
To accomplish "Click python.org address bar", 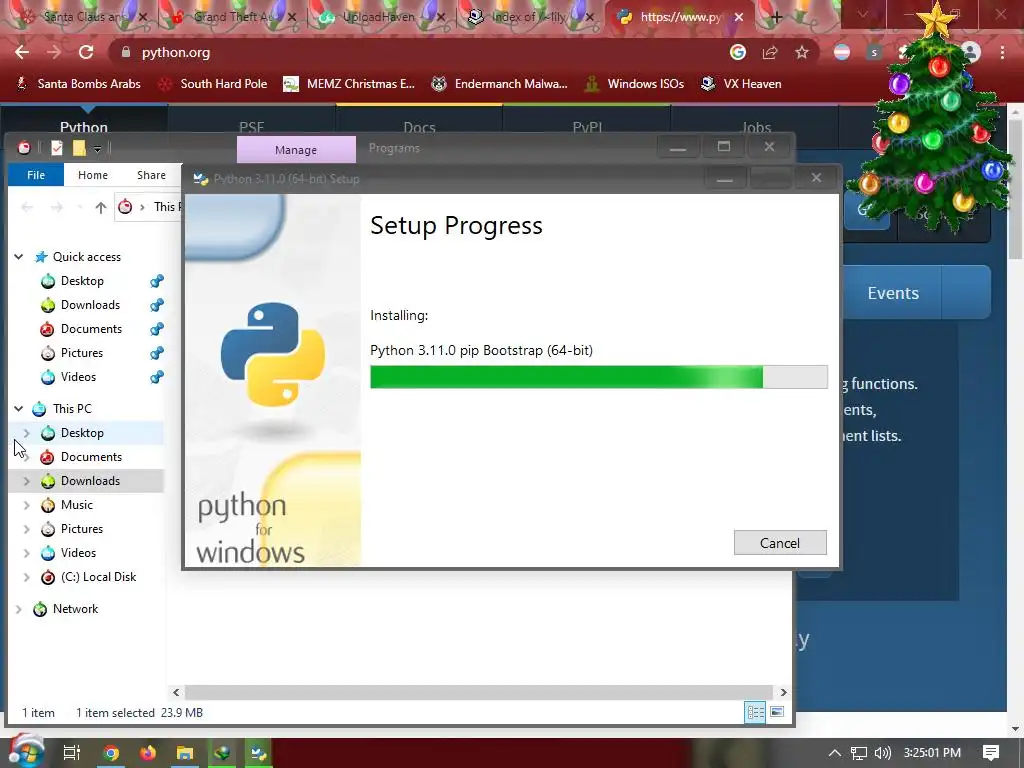I will pyautogui.click(x=418, y=52).
